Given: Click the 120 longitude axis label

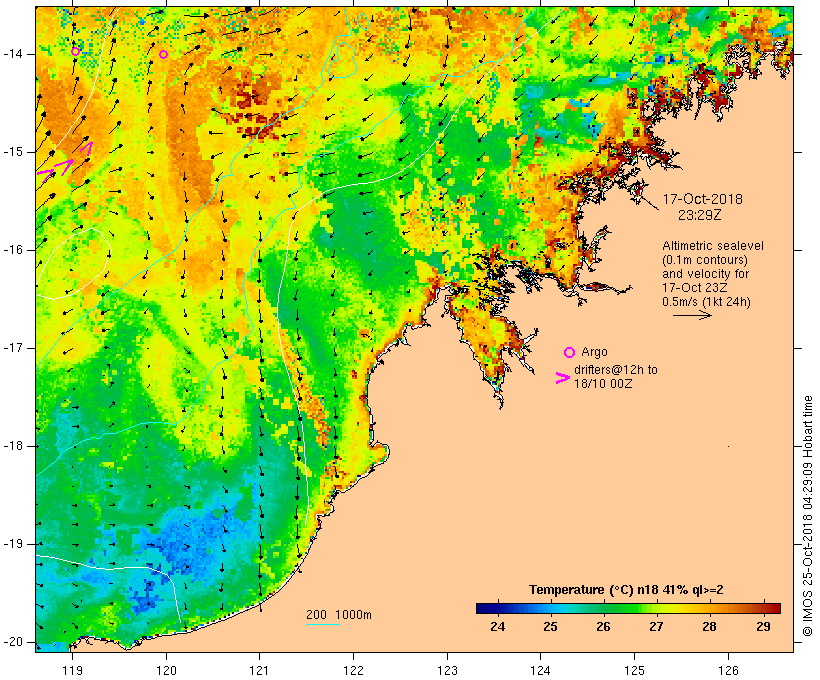Looking at the screenshot, I should [166, 670].
